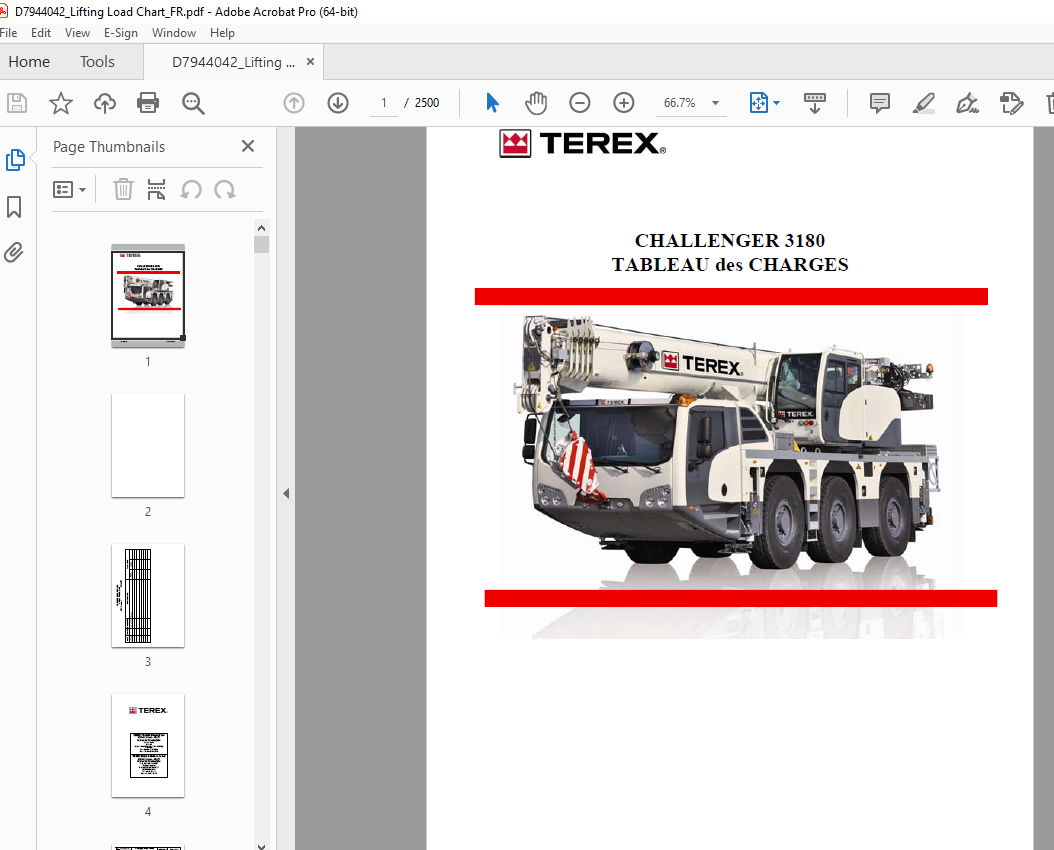Screen dimensions: 1054x850
Task: Add a comment sticky note
Action: (879, 103)
